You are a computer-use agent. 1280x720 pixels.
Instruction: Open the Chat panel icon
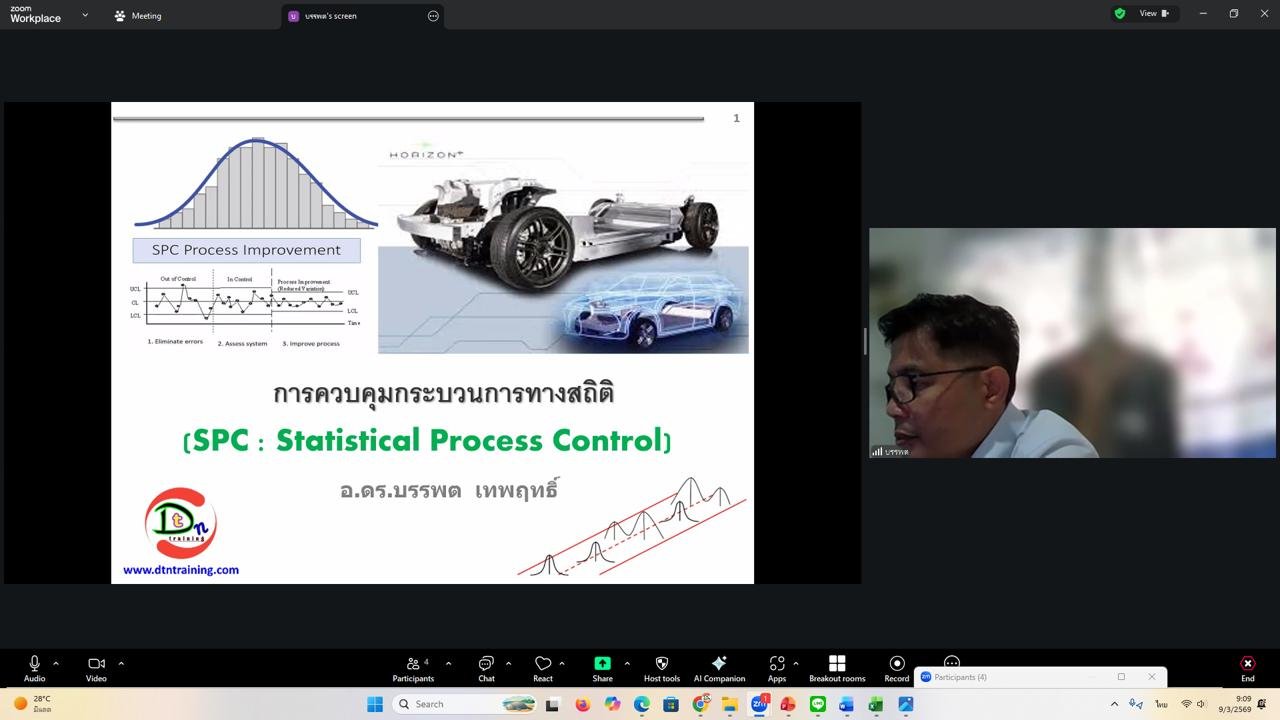486,664
